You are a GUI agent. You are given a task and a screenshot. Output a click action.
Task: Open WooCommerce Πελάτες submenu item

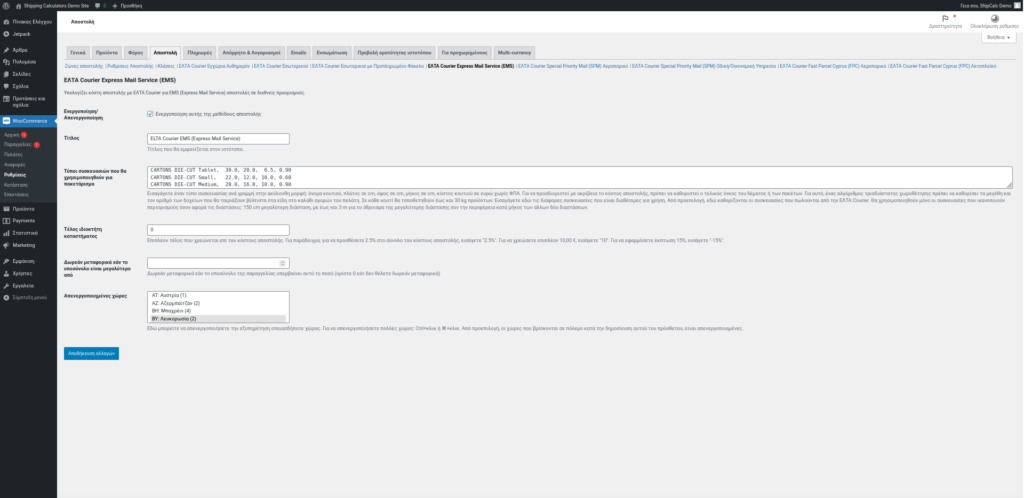coord(13,155)
